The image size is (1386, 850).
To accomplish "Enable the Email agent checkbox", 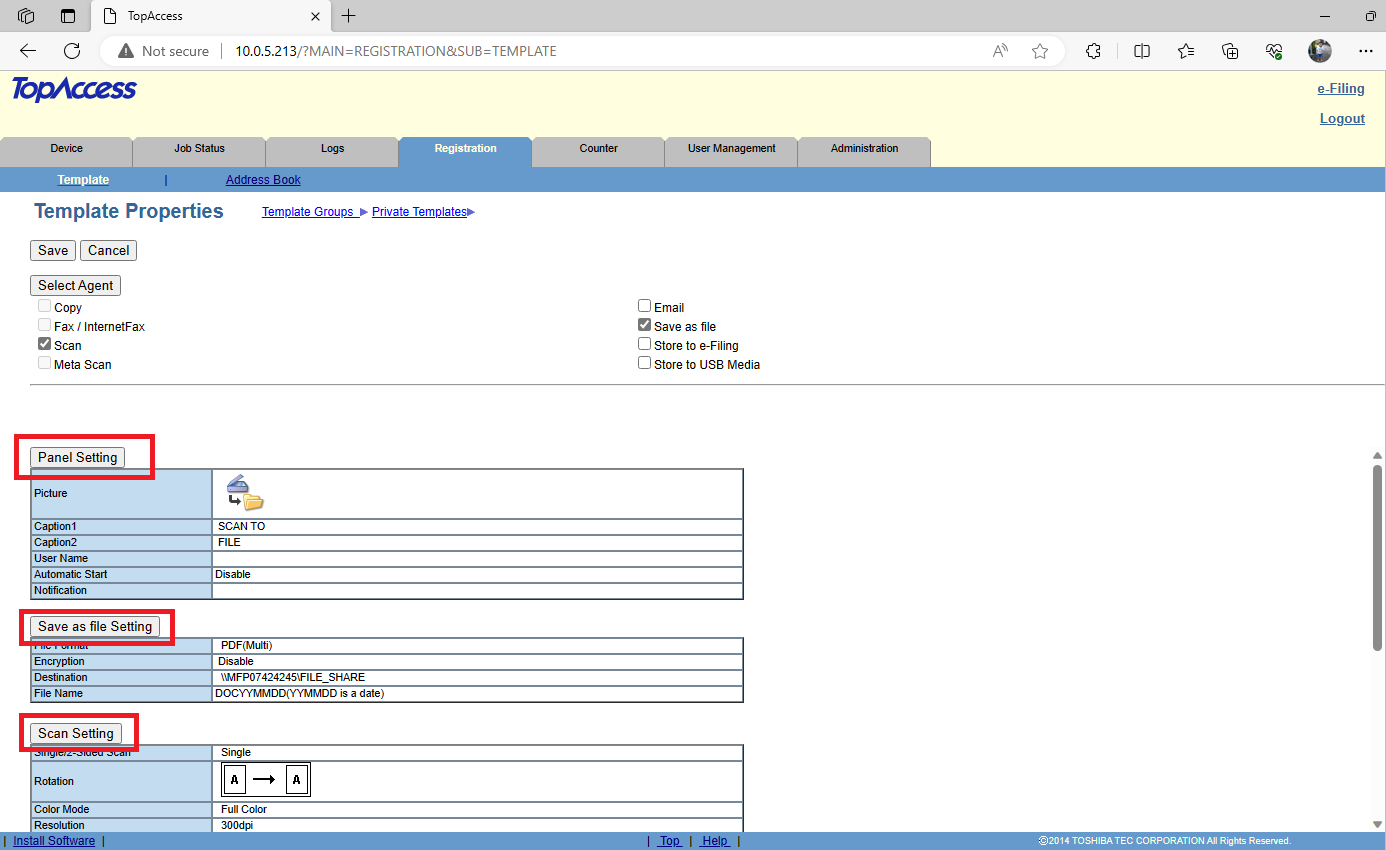I will coord(645,307).
